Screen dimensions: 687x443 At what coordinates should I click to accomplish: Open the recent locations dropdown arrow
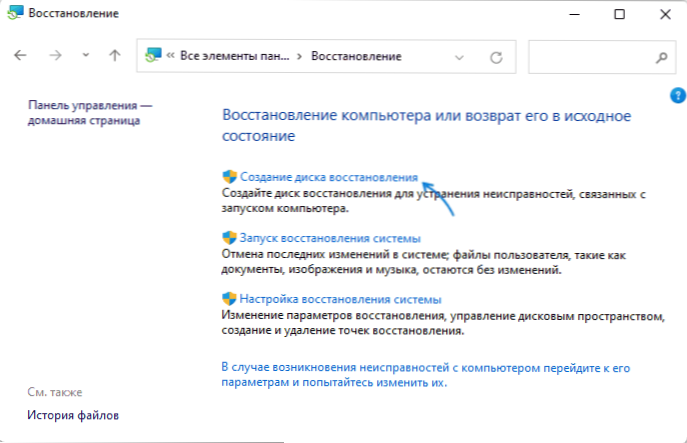pyautogui.click(x=85, y=55)
